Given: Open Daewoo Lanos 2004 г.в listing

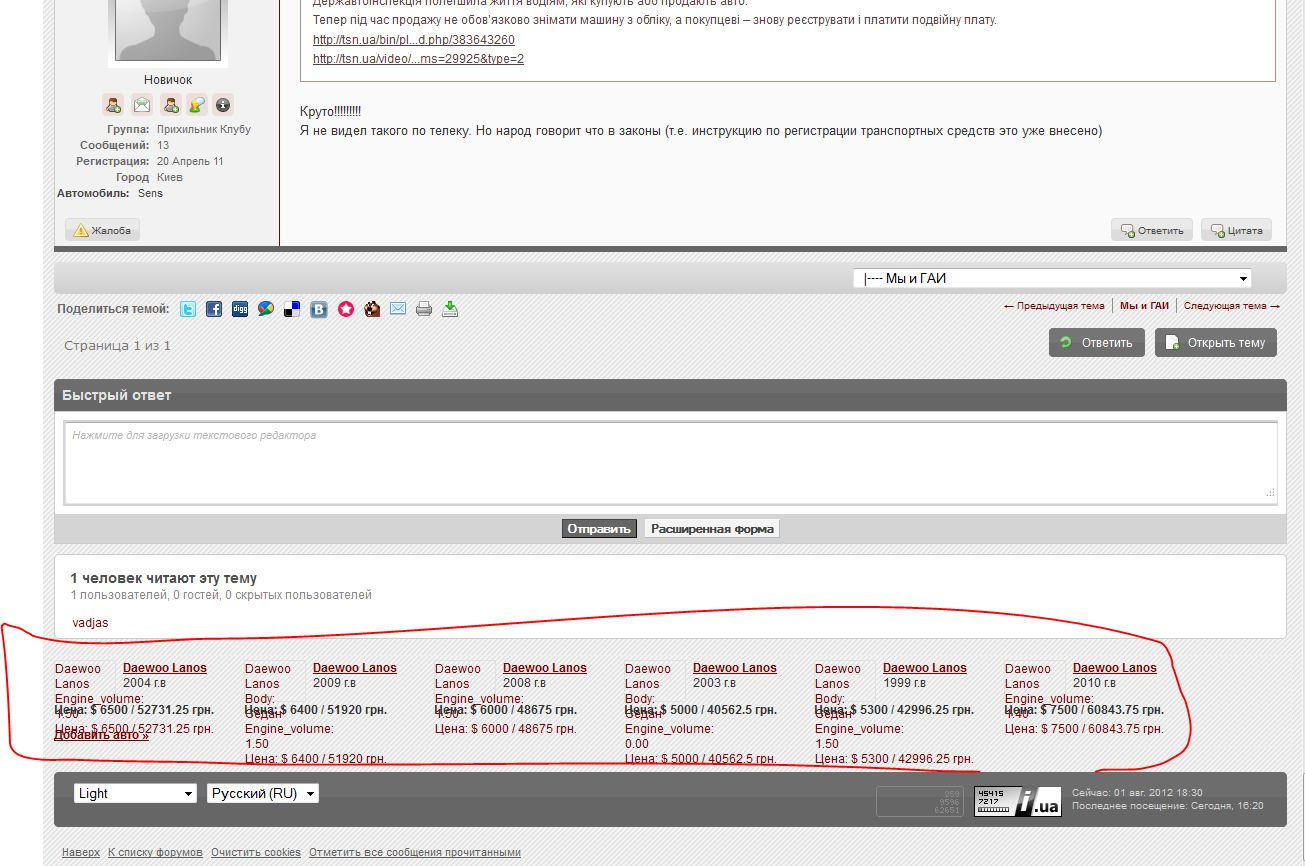Looking at the screenshot, I should click(x=164, y=668).
